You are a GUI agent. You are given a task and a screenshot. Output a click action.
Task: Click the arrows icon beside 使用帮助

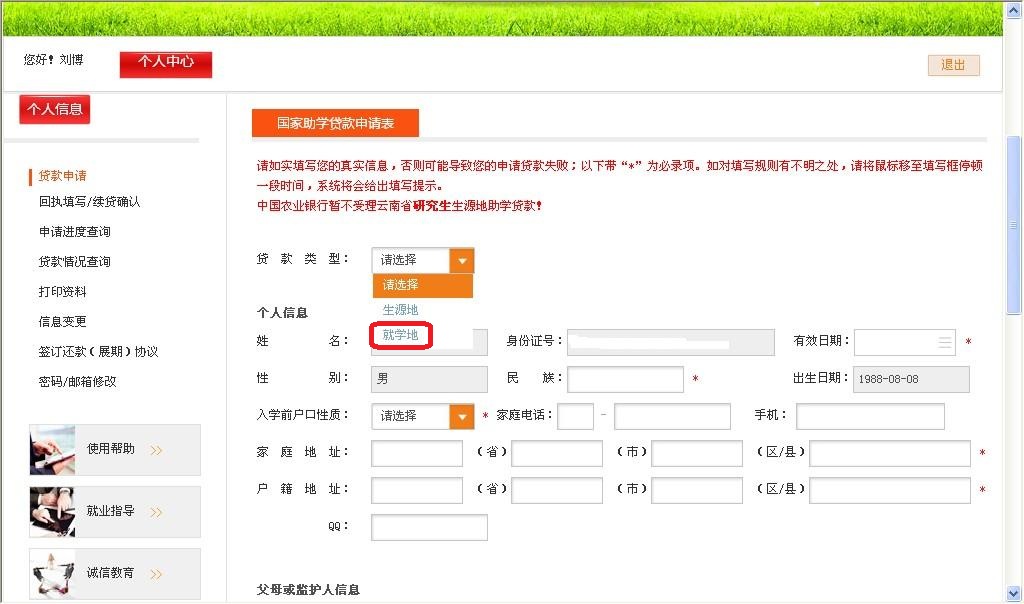(x=156, y=450)
